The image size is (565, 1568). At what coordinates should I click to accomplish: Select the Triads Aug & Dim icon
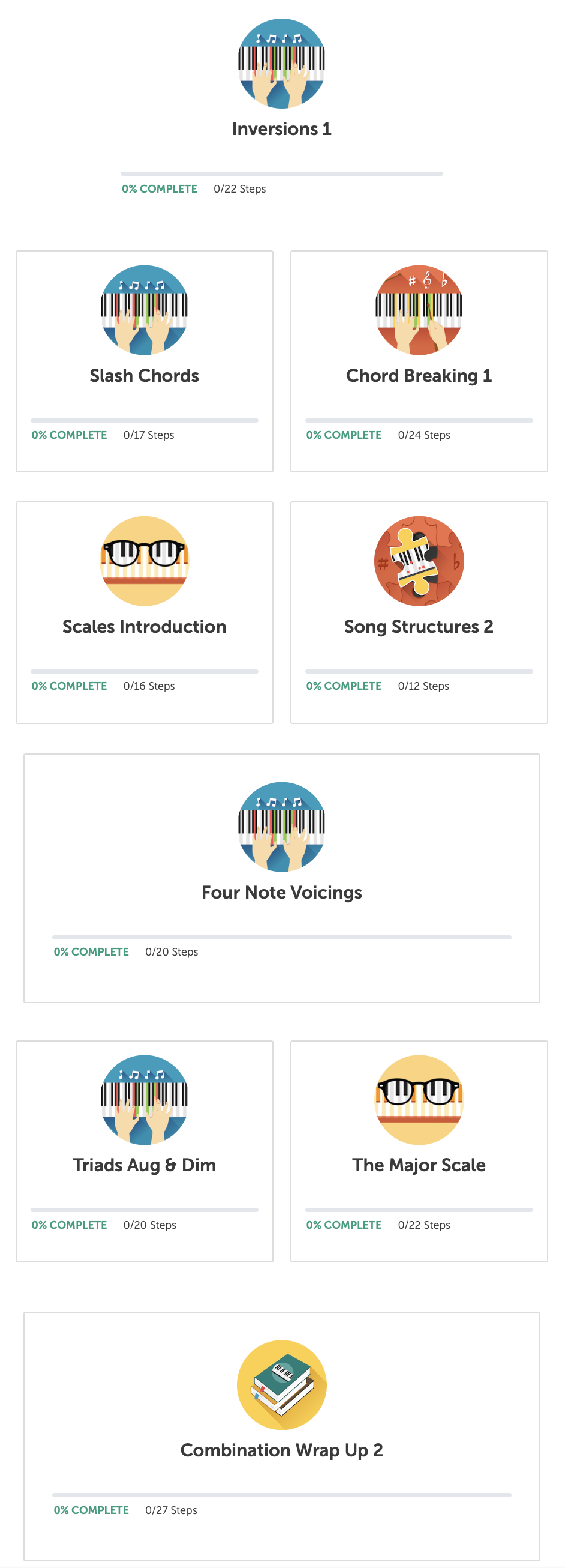(144, 1099)
